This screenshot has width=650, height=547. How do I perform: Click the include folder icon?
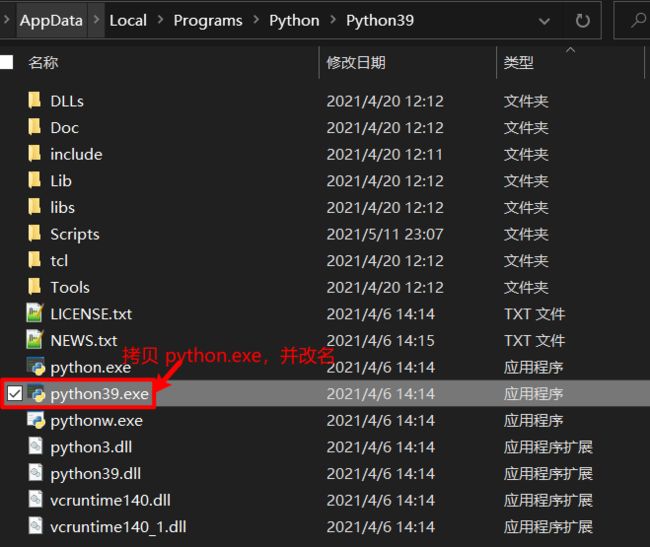(34, 154)
